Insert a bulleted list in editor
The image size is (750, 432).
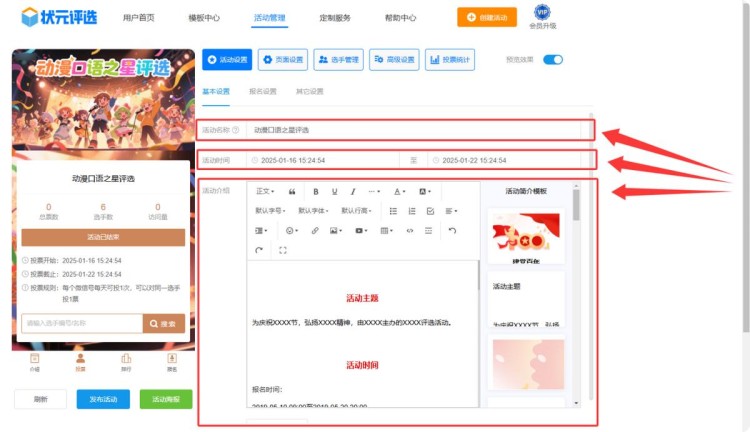coord(393,211)
